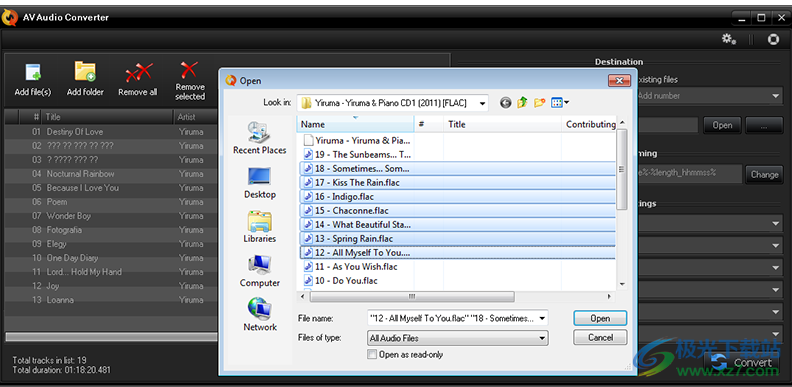Click the ellipsis browse button in Destination
The width and height of the screenshot is (792, 387).
coord(764,125)
